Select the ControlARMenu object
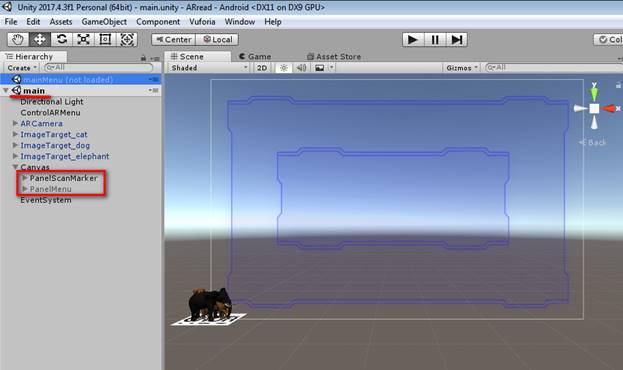The image size is (623, 370). click(50, 113)
